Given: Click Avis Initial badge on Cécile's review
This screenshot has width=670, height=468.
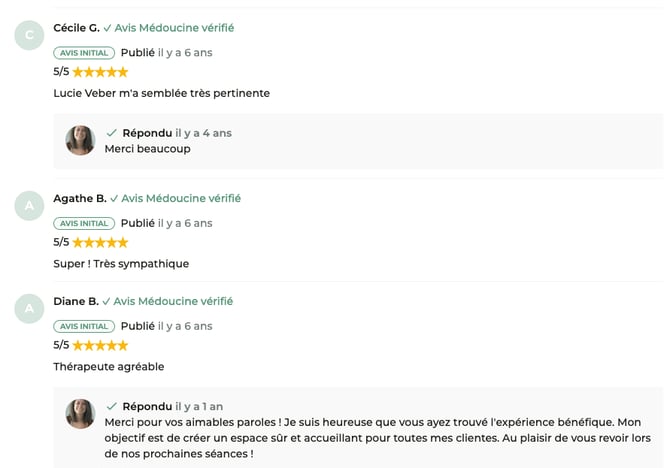Looking at the screenshot, I should [84, 53].
